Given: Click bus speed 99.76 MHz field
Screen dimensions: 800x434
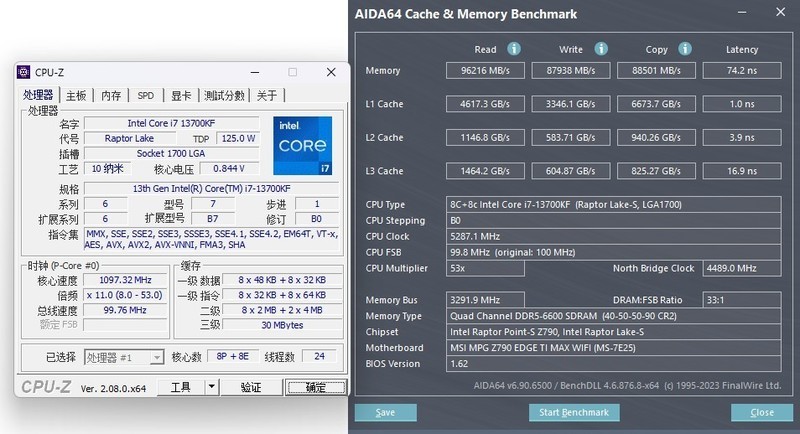Looking at the screenshot, I should tap(125, 310).
